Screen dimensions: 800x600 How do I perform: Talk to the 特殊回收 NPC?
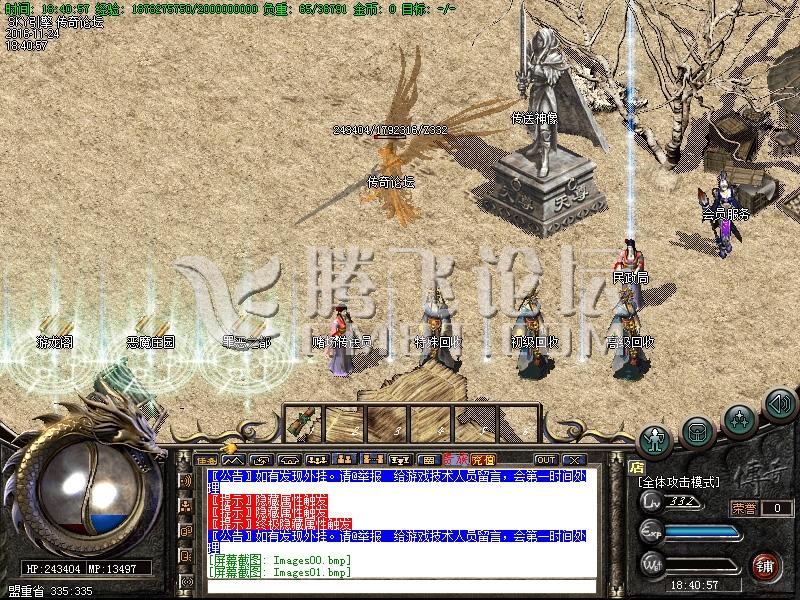click(438, 332)
